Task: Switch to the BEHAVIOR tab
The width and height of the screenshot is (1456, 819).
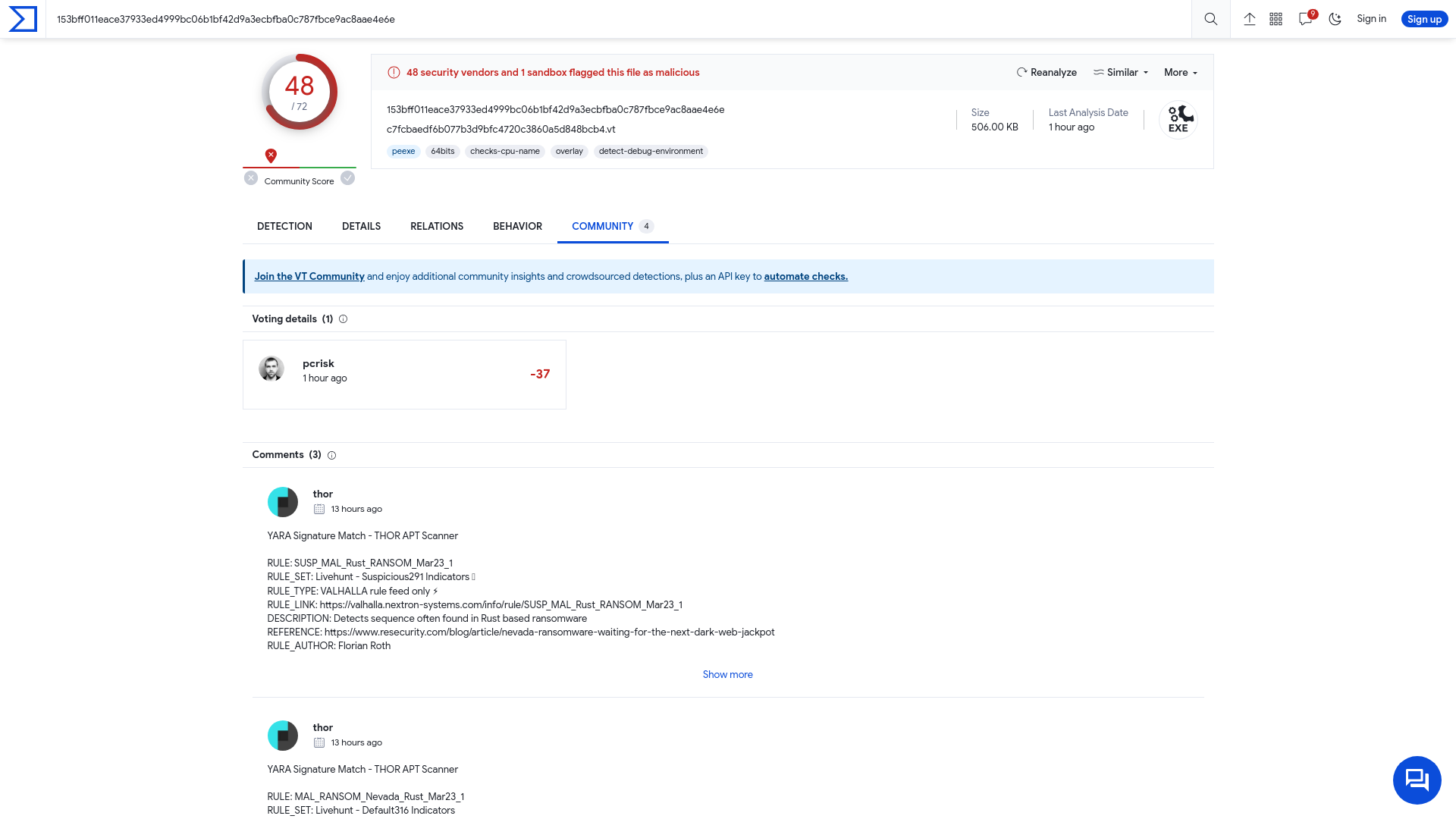Action: pos(517,227)
